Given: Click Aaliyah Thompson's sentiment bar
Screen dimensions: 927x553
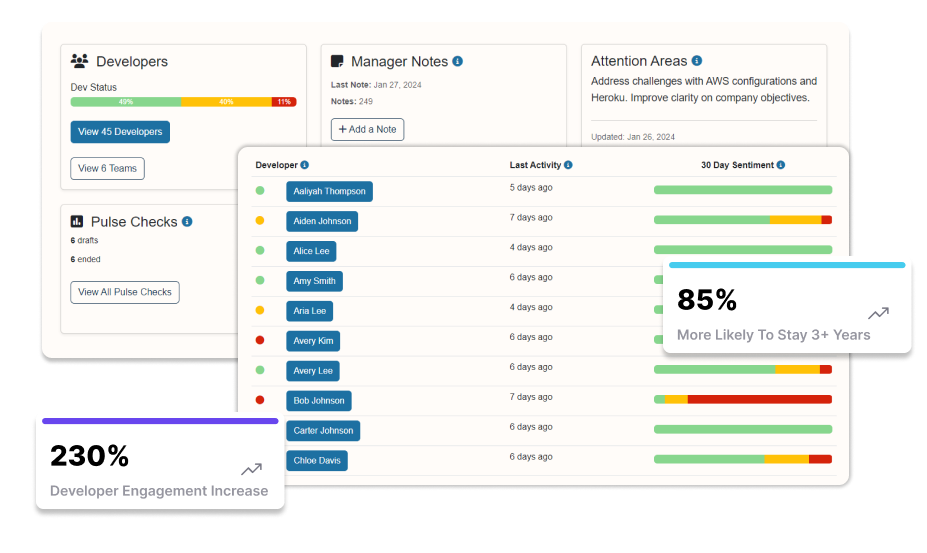Looking at the screenshot, I should tap(743, 190).
